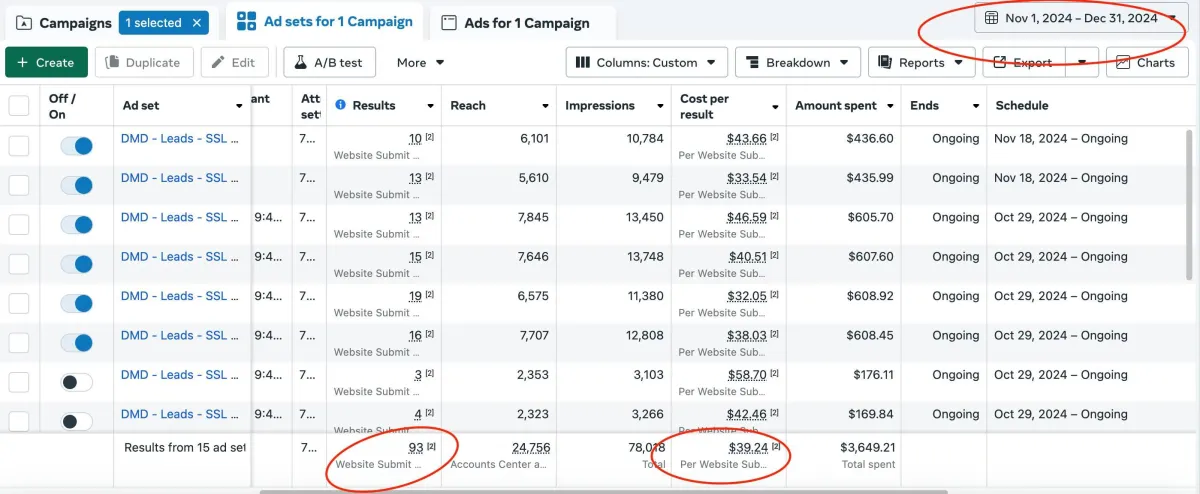
Task: Open the first DMD - Leads - SSL ad set link
Action: [x=179, y=139]
